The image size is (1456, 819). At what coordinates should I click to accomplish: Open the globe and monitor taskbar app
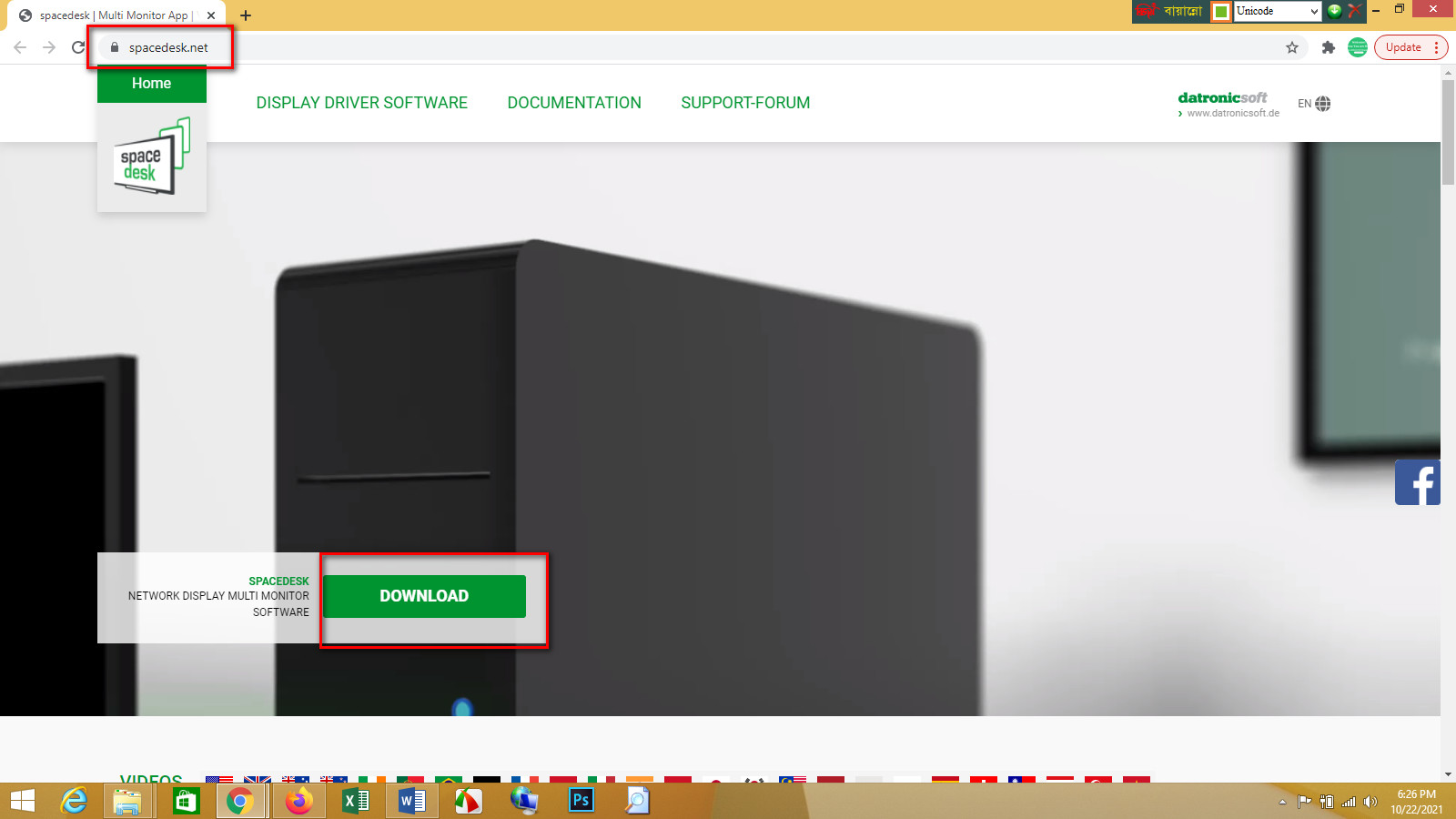[x=524, y=801]
